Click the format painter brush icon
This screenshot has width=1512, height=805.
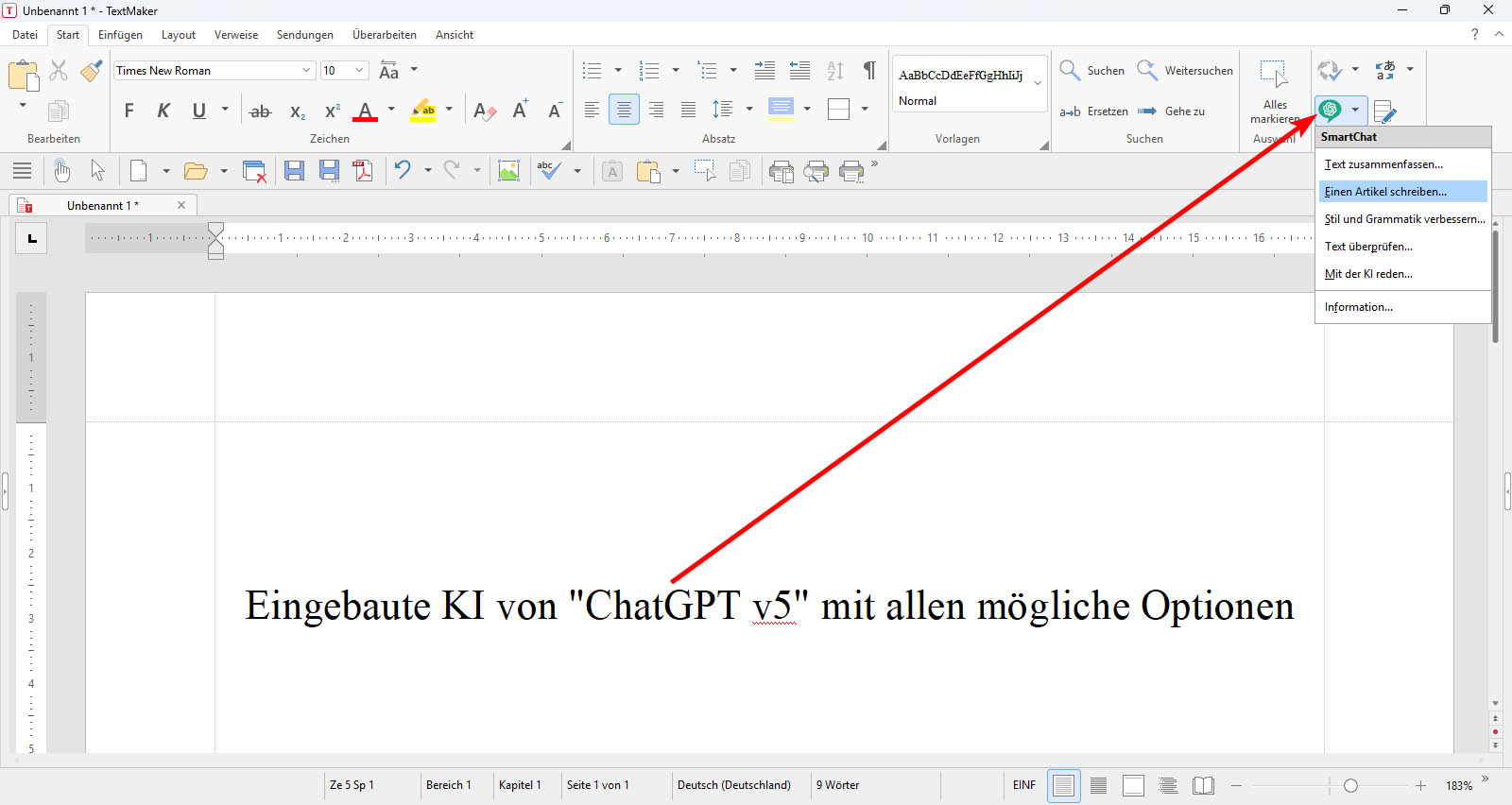point(92,71)
